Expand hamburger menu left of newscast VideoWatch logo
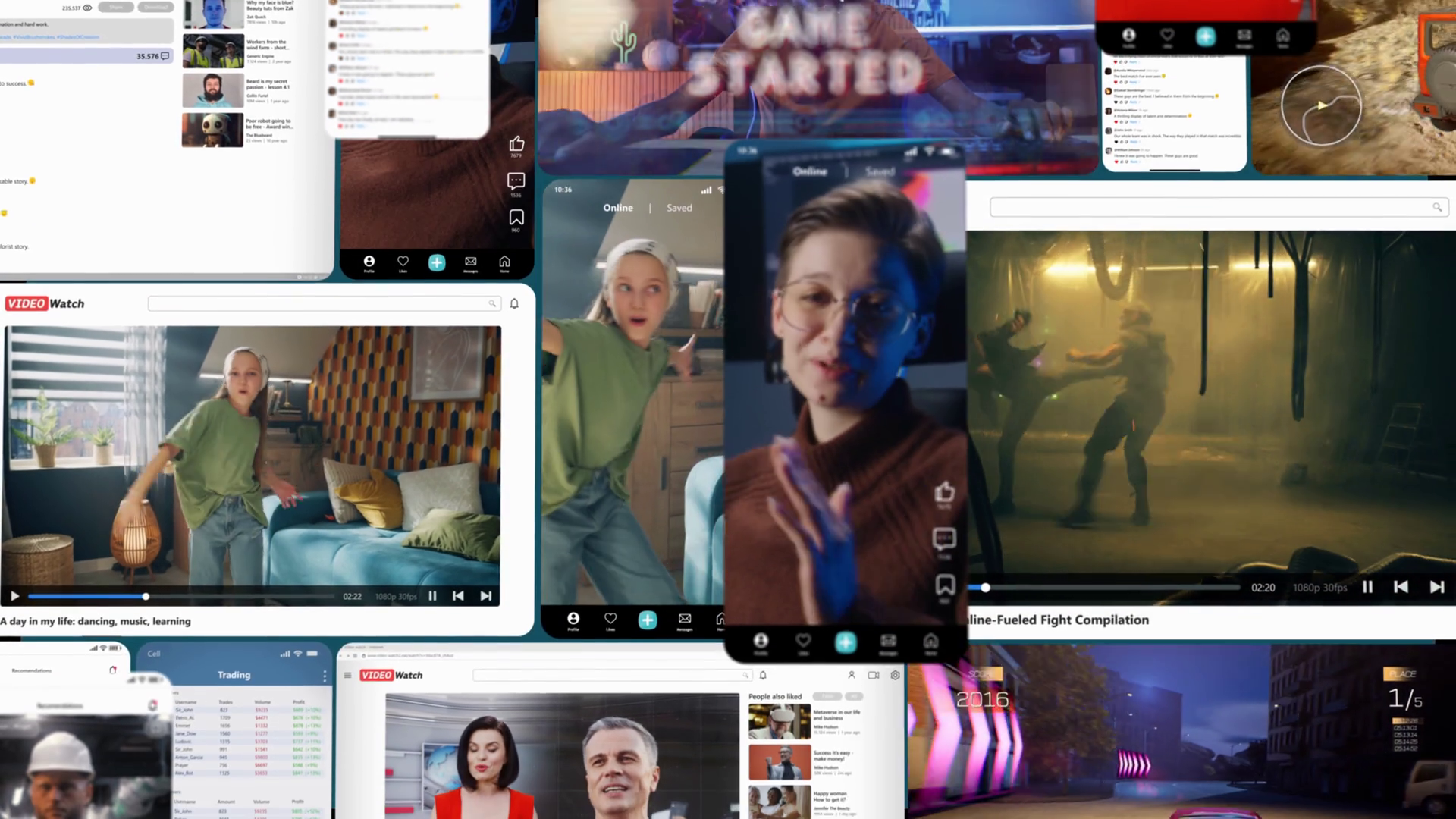Viewport: 1456px width, 819px height. click(x=347, y=675)
